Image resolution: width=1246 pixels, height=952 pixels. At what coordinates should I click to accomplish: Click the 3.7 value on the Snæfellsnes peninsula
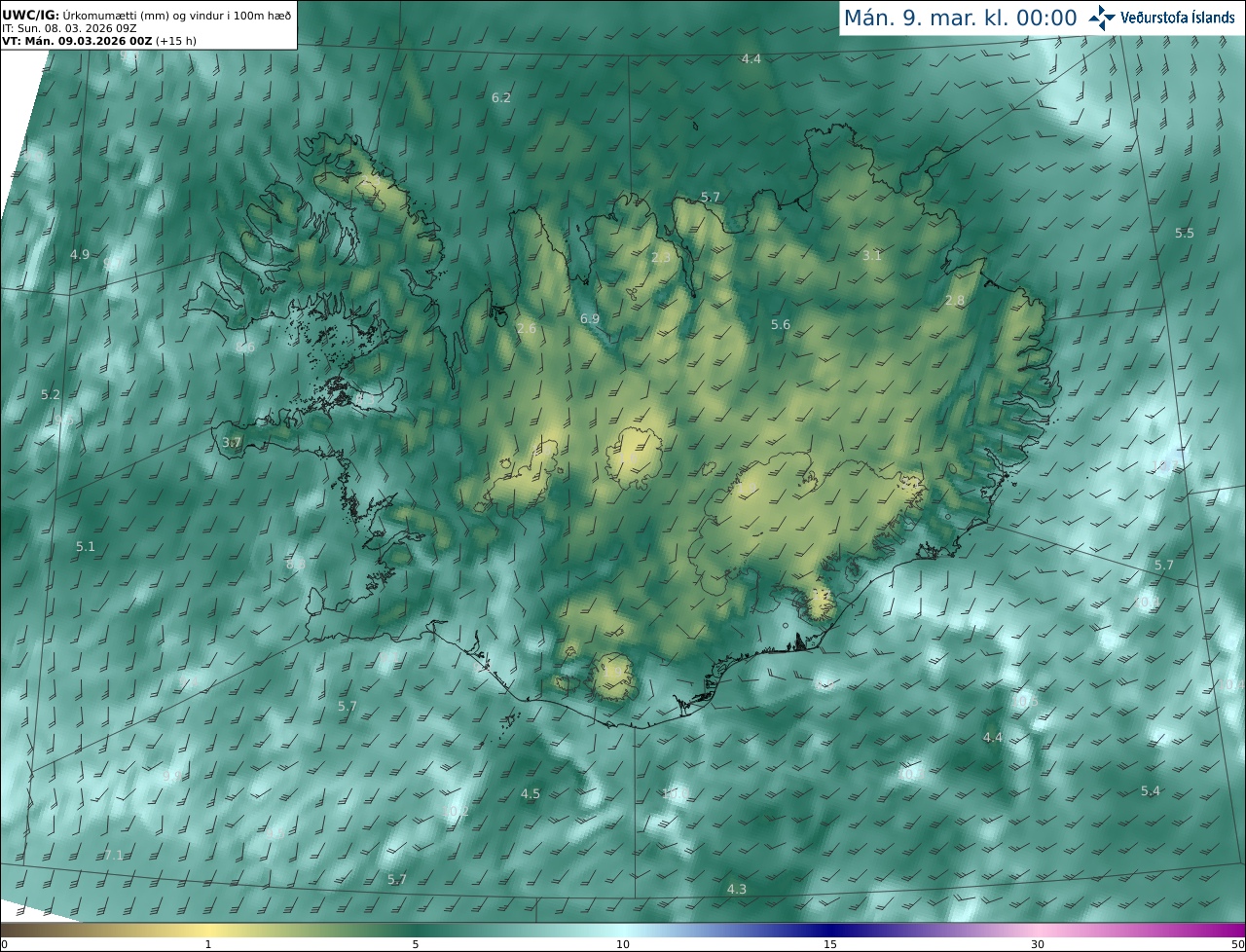[x=232, y=443]
